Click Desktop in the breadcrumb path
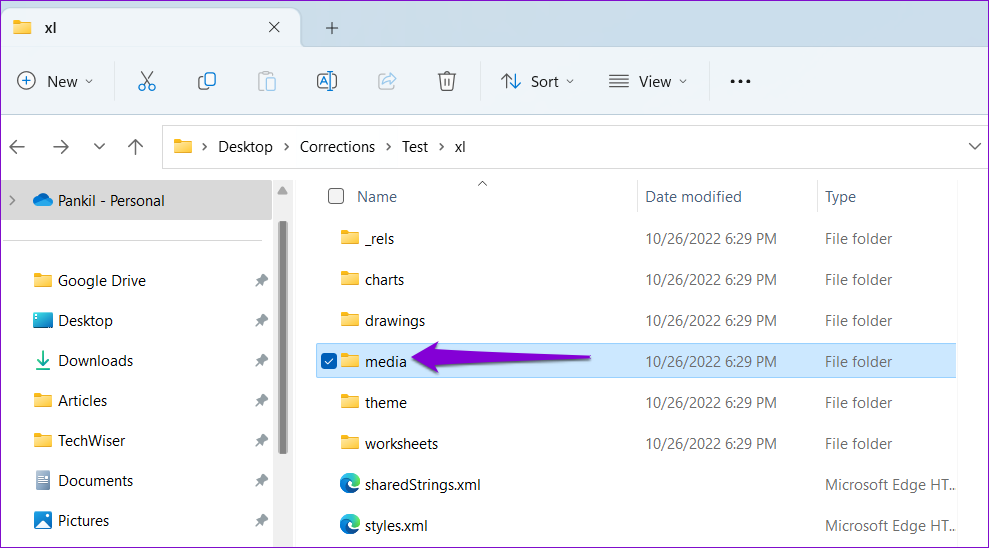 pos(245,147)
